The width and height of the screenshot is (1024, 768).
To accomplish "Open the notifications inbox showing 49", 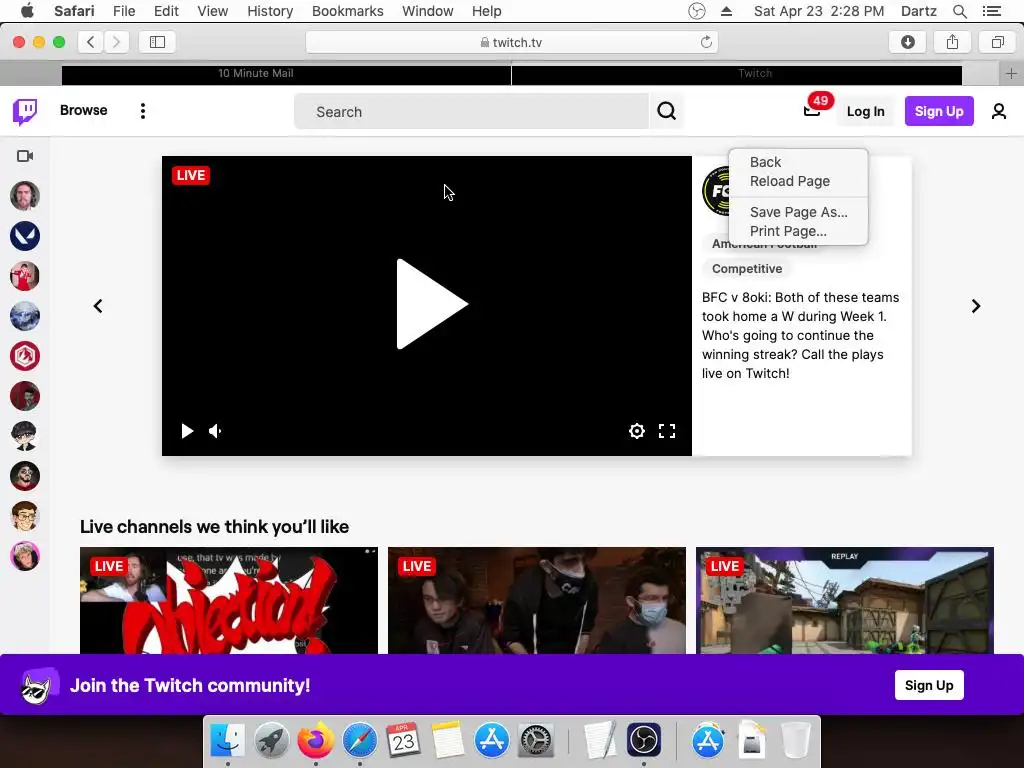I will 812,111.
